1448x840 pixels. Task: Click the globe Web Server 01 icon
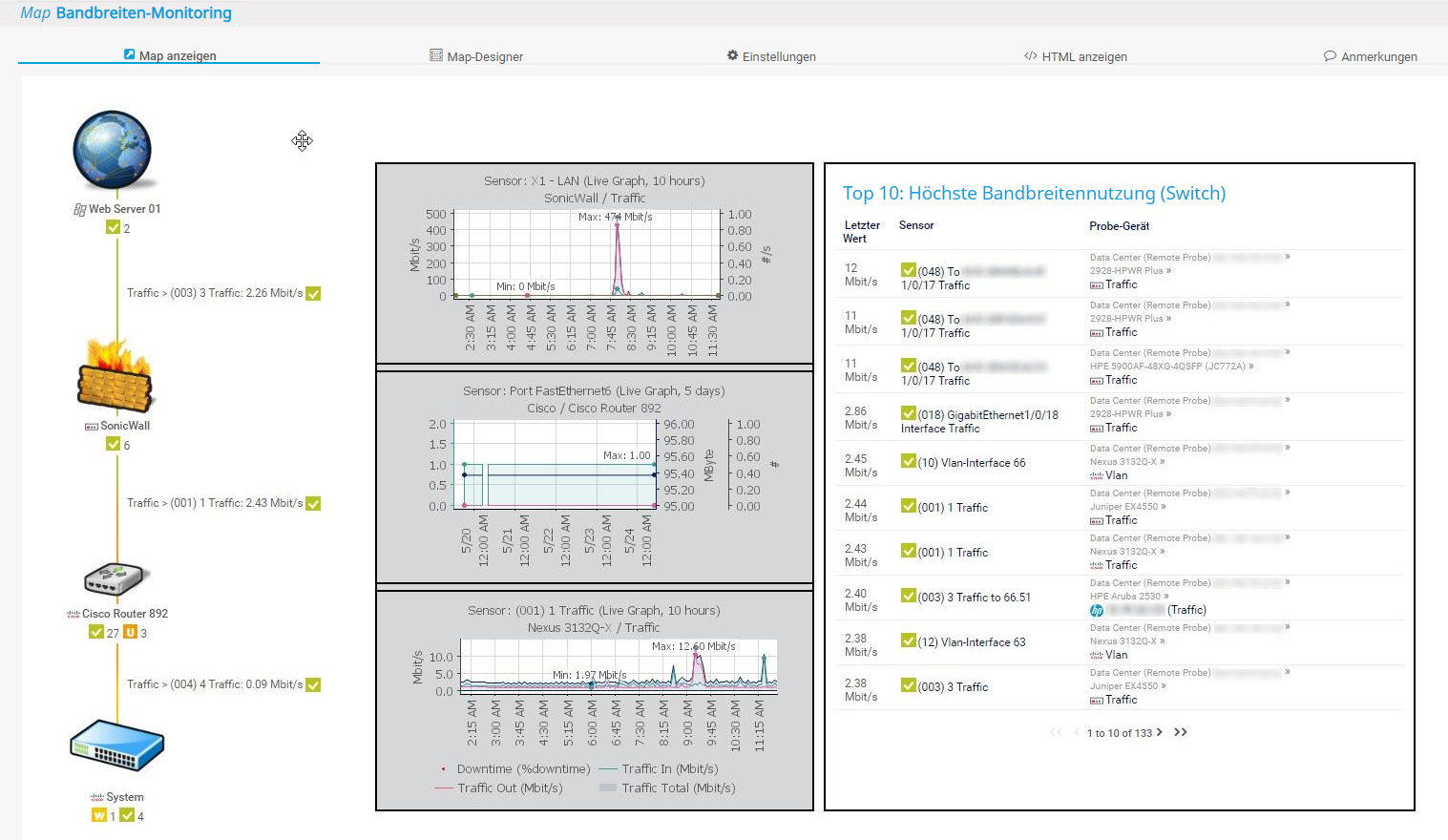tap(113, 150)
